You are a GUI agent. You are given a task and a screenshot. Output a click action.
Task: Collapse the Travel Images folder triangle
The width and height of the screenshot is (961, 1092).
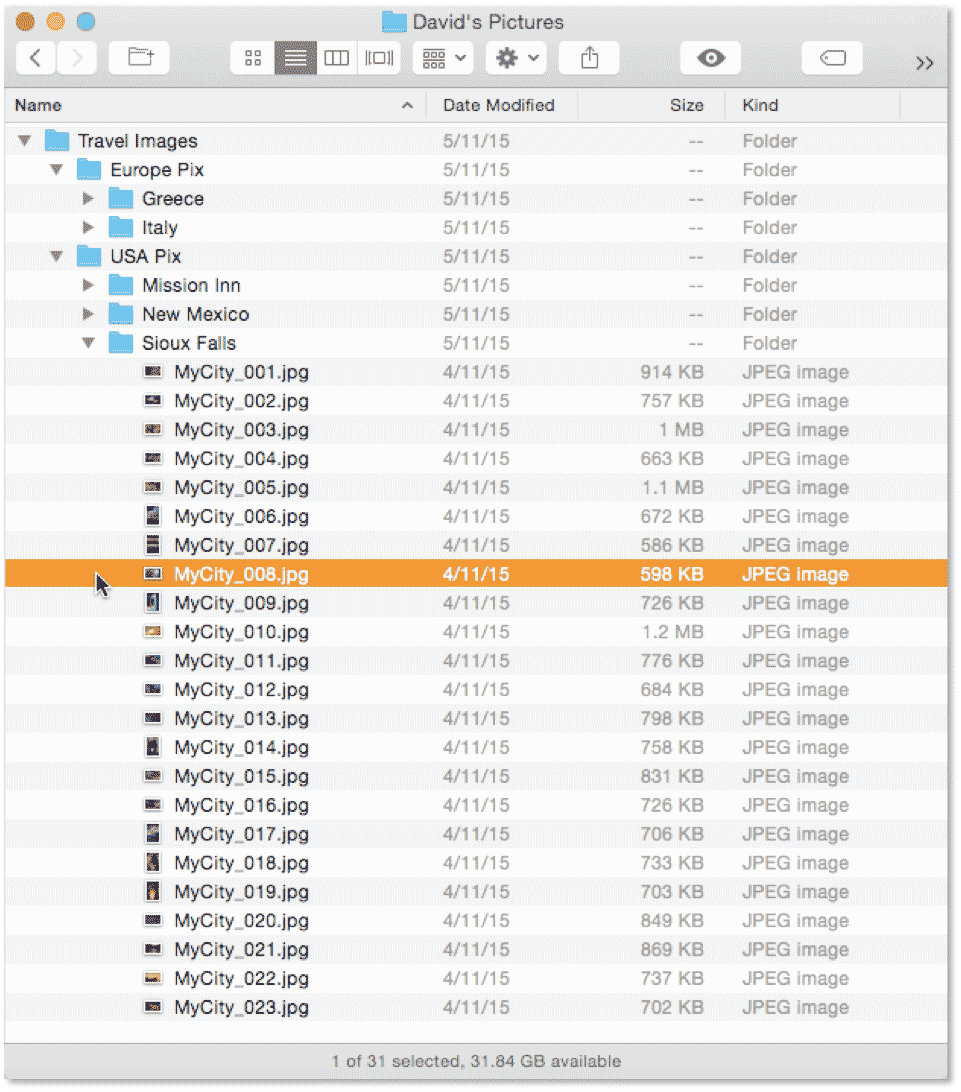tap(24, 141)
